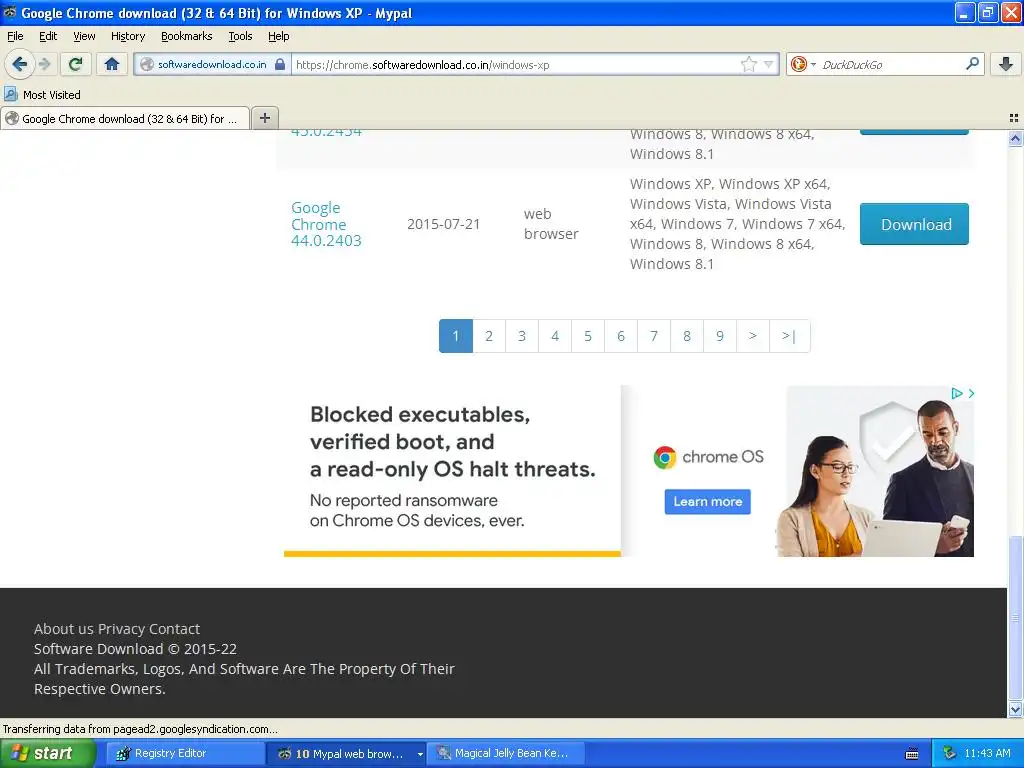The width and height of the screenshot is (1024, 768).
Task: Click the ad photo of two people
Action: tap(875, 471)
